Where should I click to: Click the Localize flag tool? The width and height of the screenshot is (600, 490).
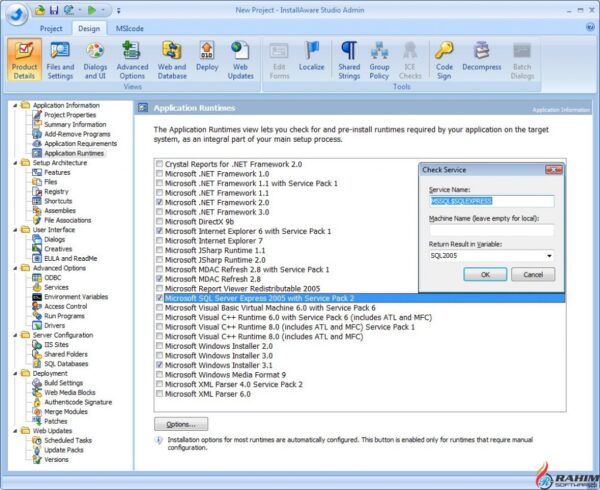tap(311, 56)
